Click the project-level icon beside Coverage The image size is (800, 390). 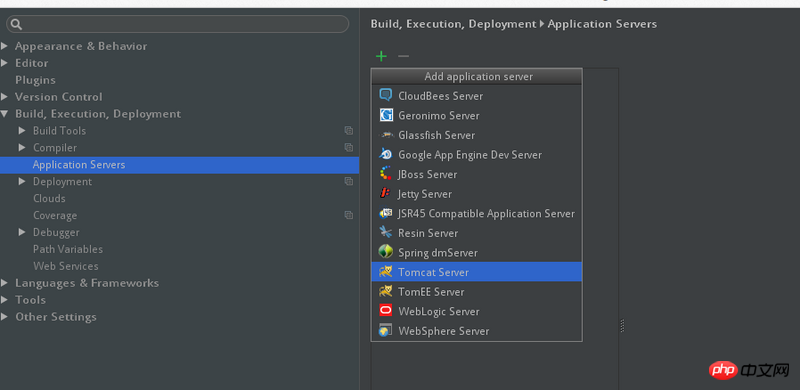[348, 215]
